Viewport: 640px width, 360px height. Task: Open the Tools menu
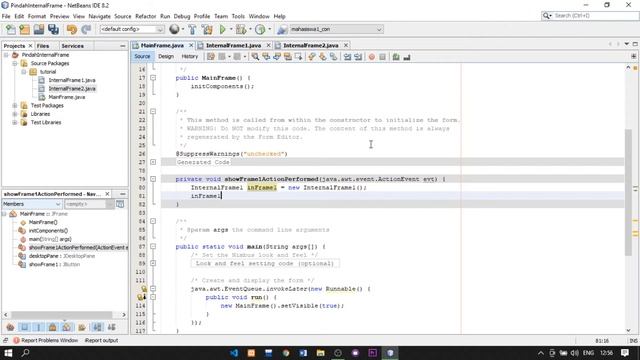(x=238, y=16)
